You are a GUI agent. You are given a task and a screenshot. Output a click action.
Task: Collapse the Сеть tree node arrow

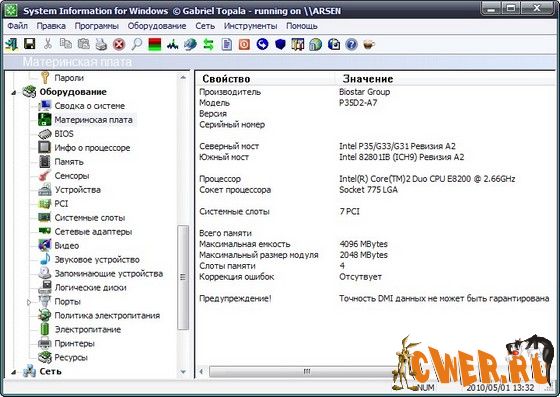[x=14, y=372]
